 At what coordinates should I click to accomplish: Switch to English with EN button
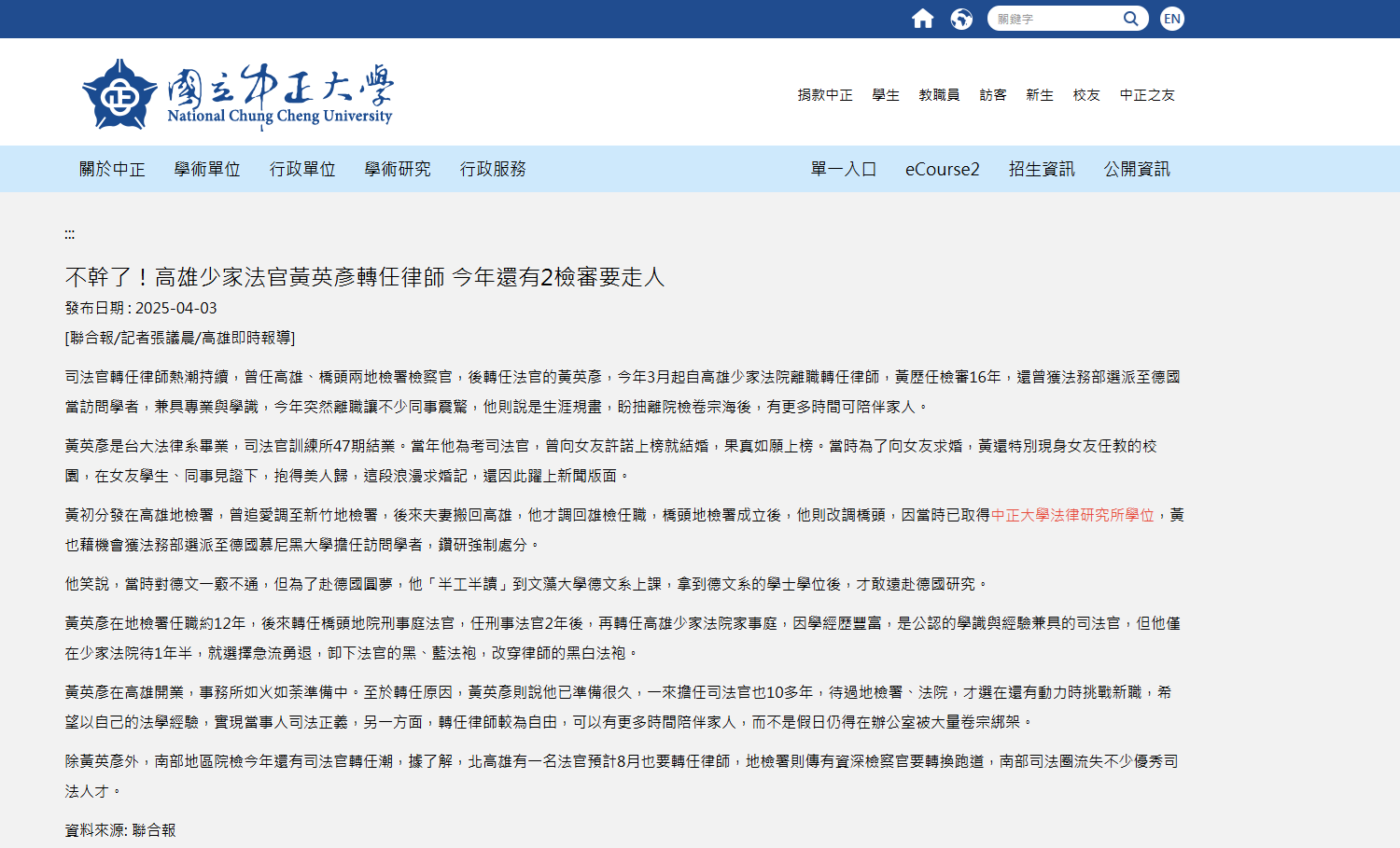1172,19
